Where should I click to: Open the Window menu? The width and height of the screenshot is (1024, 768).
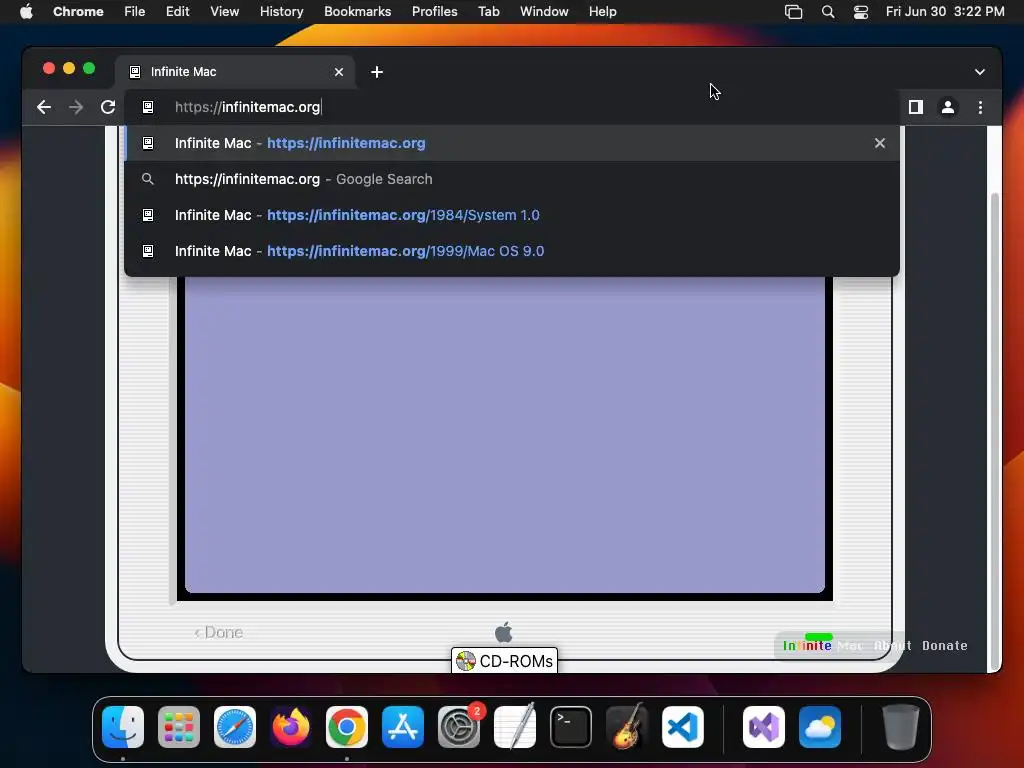pos(544,12)
